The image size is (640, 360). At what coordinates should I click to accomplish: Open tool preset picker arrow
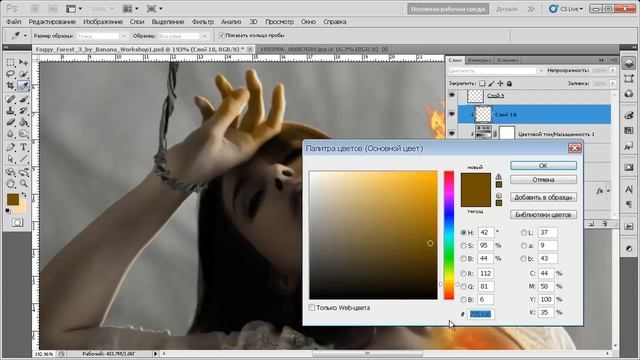tap(25, 36)
